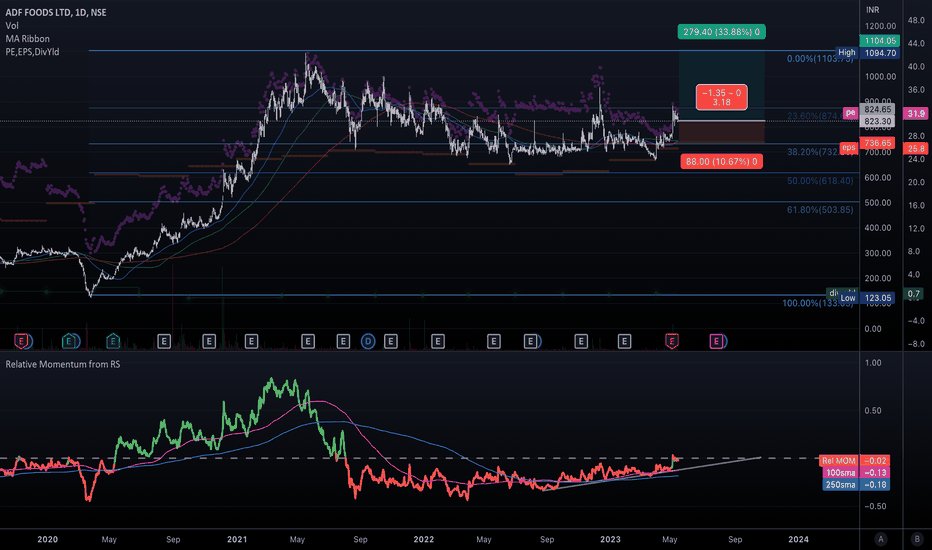The image size is (932, 550).
Task: Click the 2024 time axis label
Action: pos(798,539)
